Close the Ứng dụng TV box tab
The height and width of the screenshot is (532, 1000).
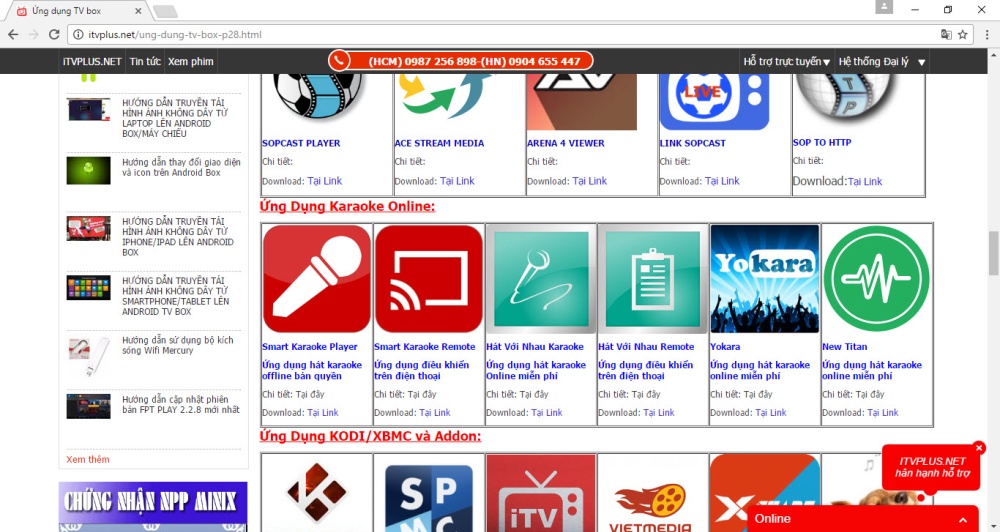pyautogui.click(x=138, y=11)
